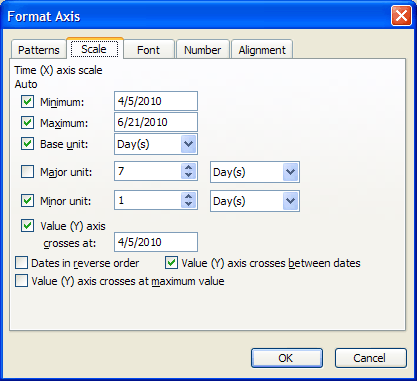Uncheck the Minimum auto checkbox
The width and height of the screenshot is (417, 381).
[x=27, y=102]
